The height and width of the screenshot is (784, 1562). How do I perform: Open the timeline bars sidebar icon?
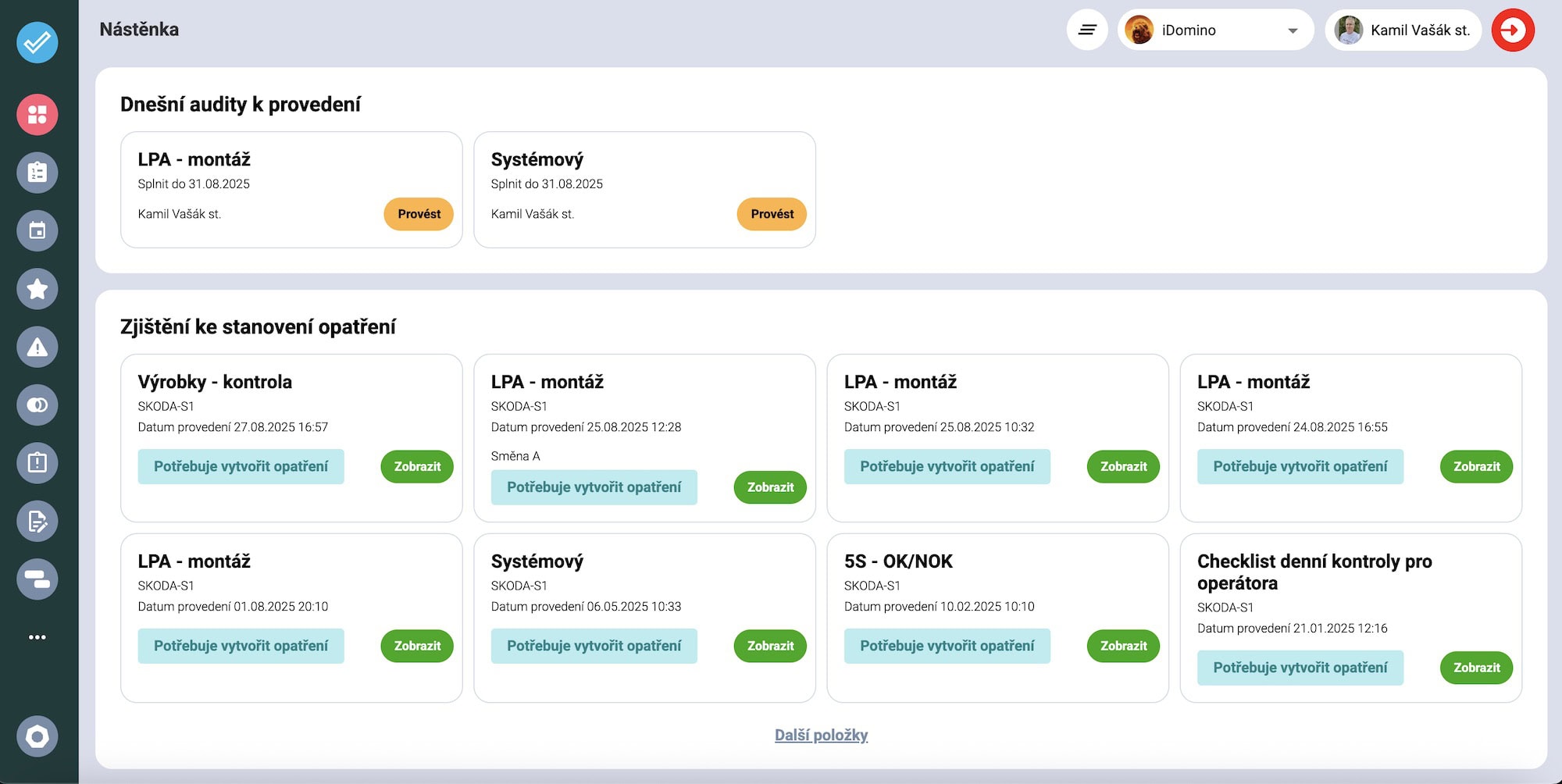pyautogui.click(x=37, y=579)
